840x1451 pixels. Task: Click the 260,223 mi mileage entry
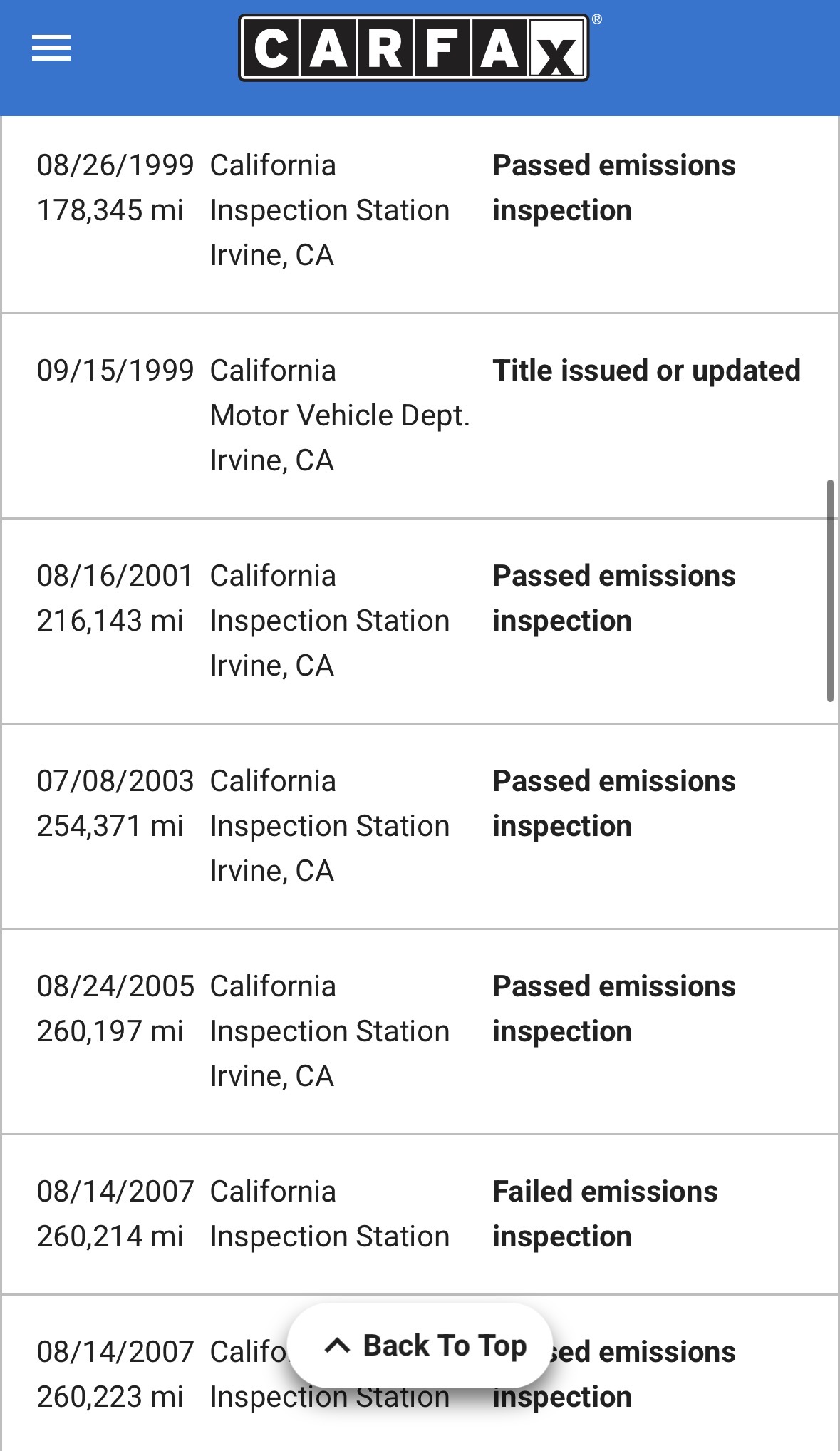click(x=110, y=1397)
